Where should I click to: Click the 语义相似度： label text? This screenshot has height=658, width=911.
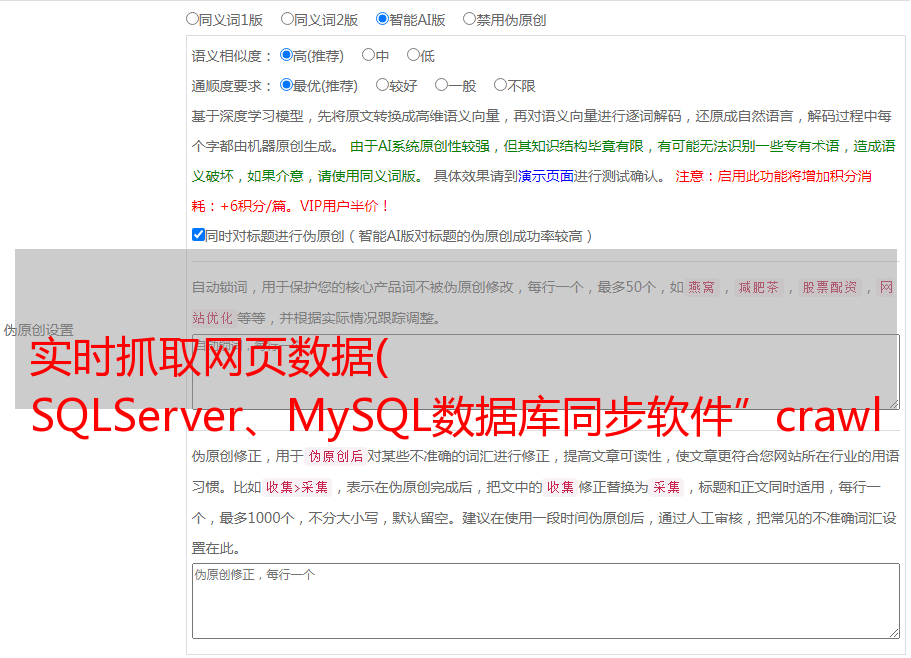tap(232, 56)
